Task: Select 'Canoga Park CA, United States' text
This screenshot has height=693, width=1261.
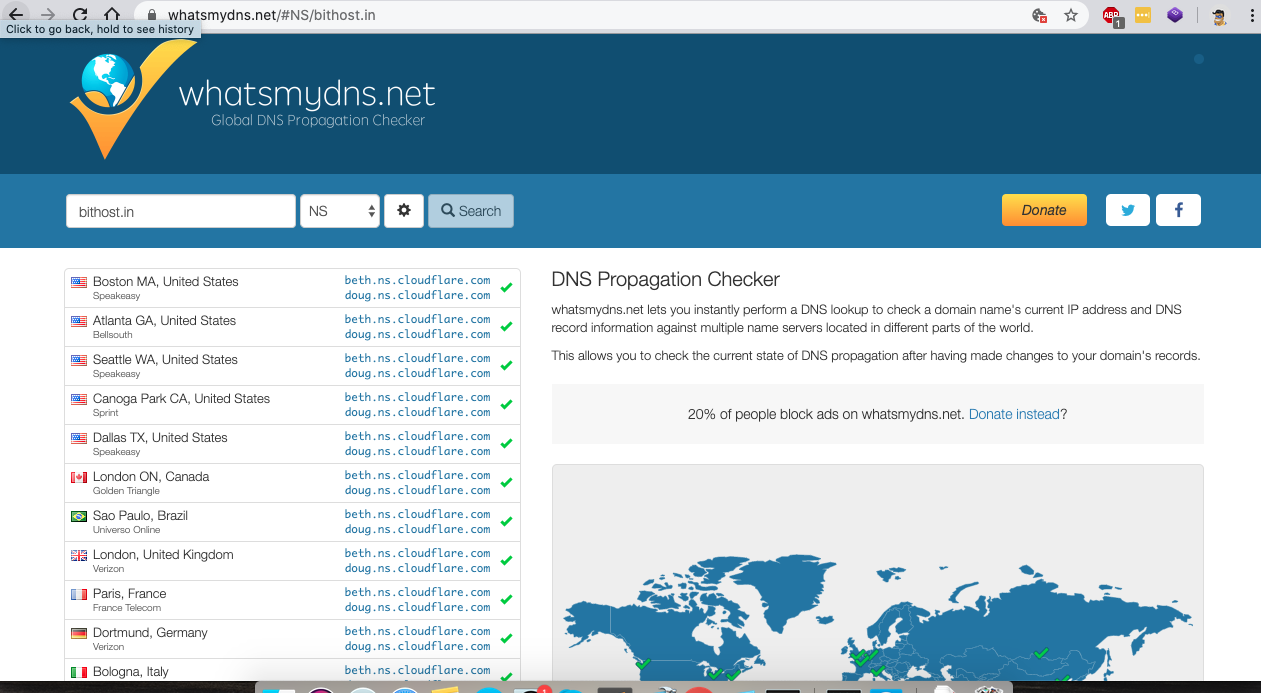Action: [182, 399]
